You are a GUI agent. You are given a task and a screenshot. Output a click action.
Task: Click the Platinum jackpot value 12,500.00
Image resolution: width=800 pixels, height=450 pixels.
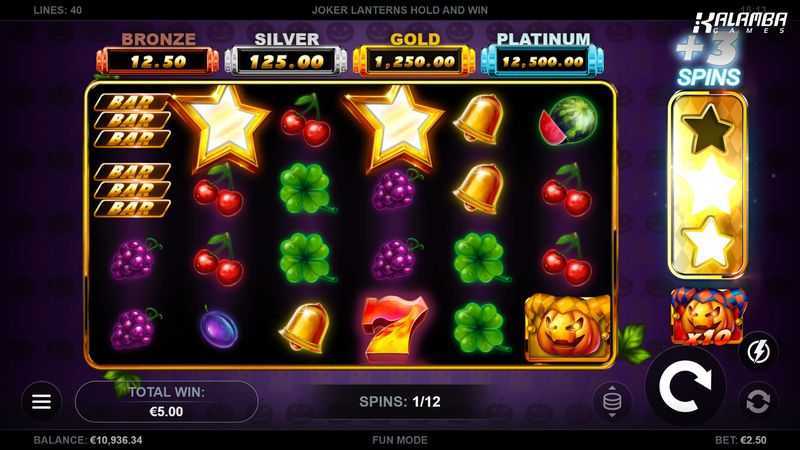pyautogui.click(x=543, y=62)
